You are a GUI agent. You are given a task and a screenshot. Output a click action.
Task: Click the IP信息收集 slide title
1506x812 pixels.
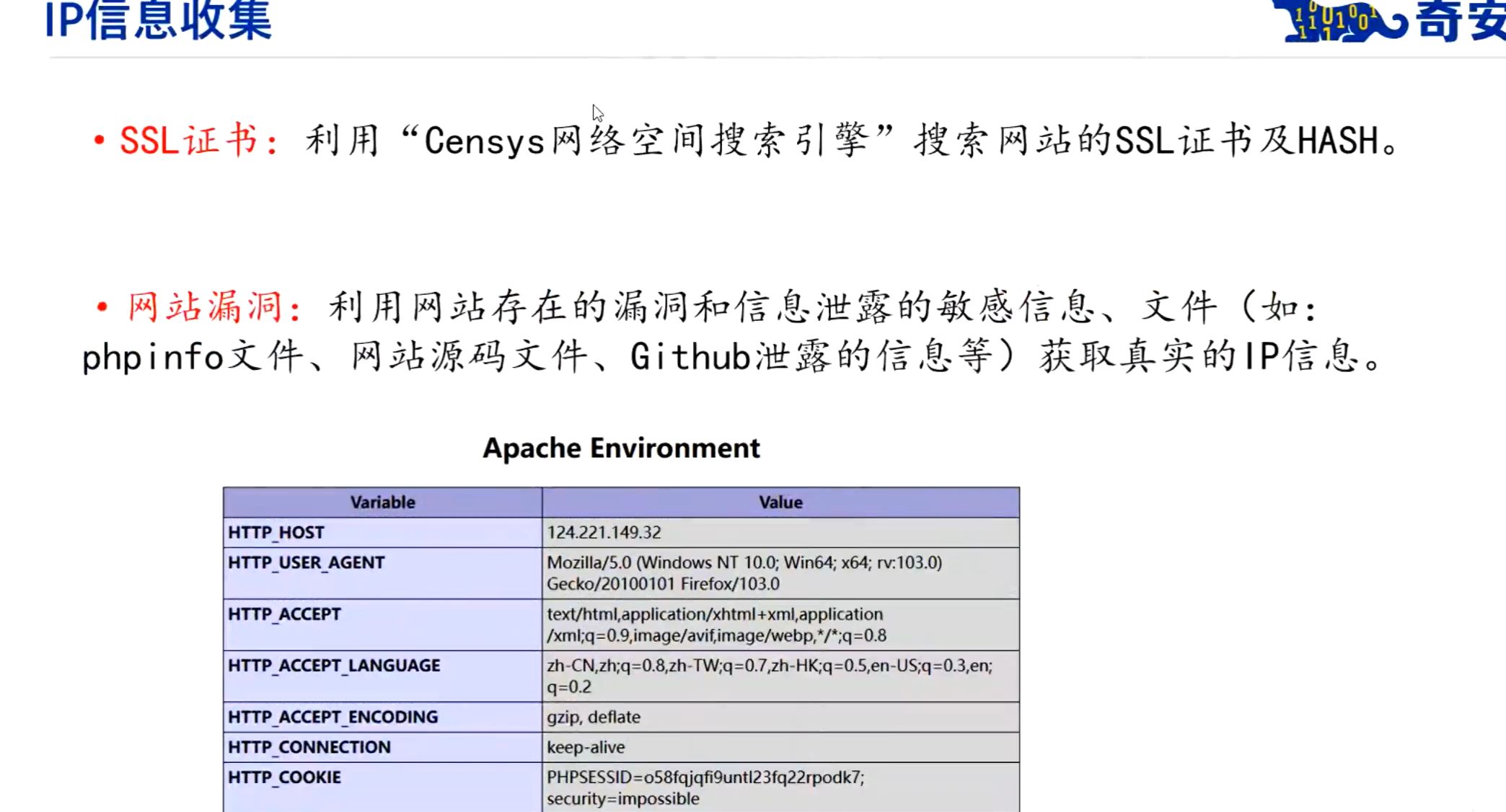(x=159, y=20)
